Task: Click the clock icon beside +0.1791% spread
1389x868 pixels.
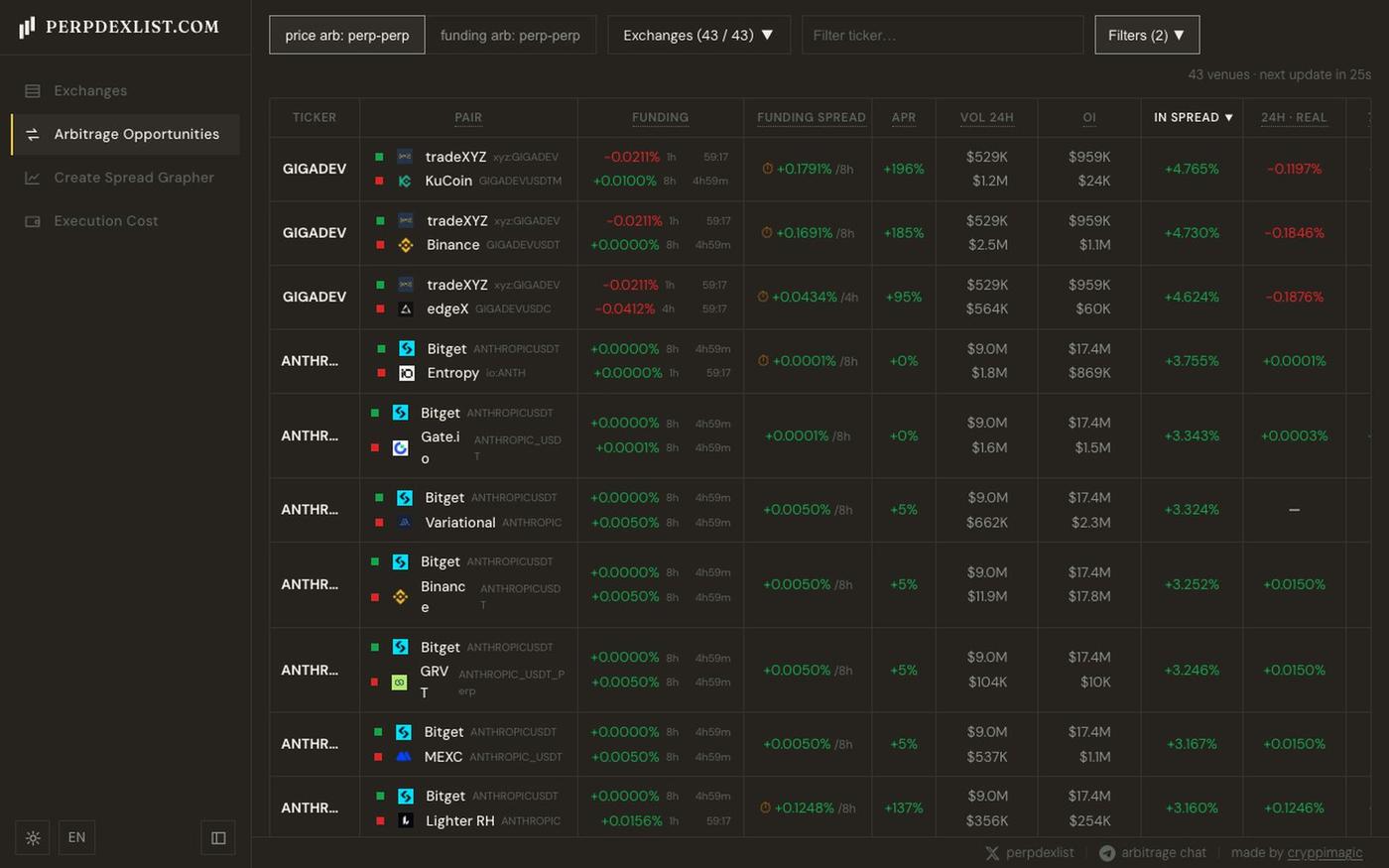Action: click(767, 170)
